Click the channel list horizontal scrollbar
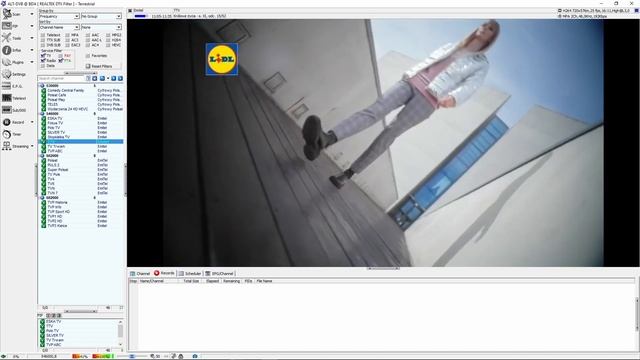This screenshot has height=360, width=640. 81,311
